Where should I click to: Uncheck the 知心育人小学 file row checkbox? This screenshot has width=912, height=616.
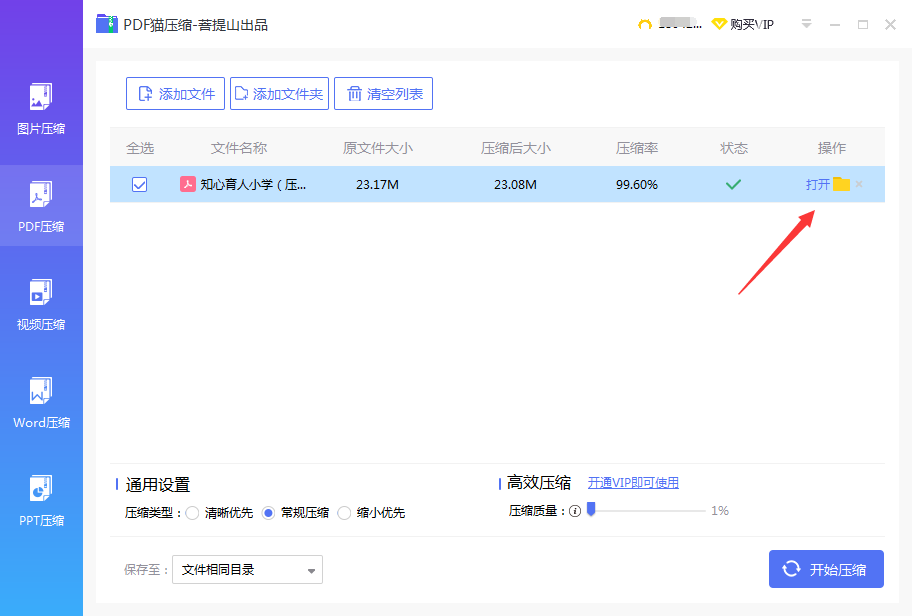tap(140, 184)
